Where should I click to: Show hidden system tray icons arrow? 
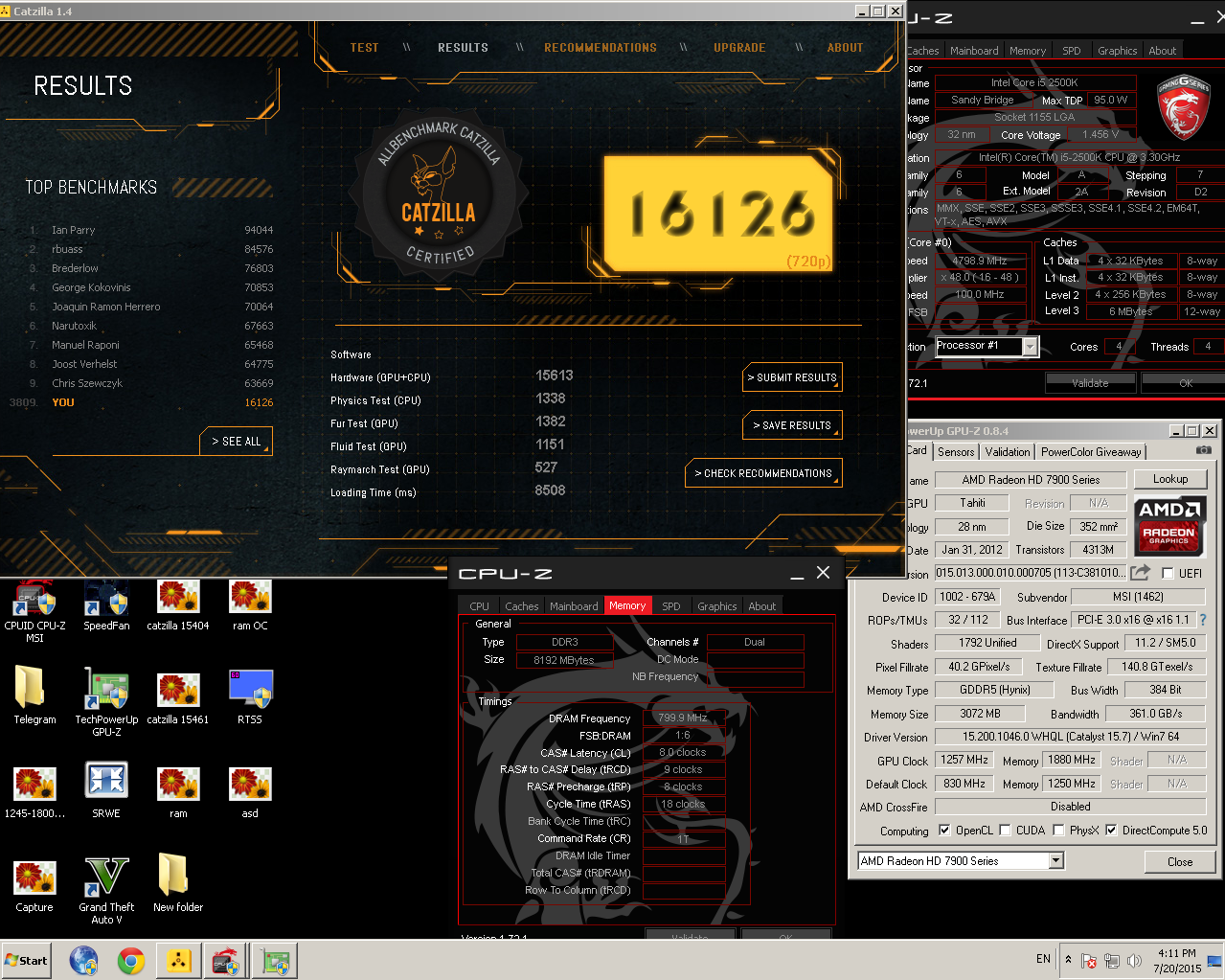click(x=1068, y=959)
